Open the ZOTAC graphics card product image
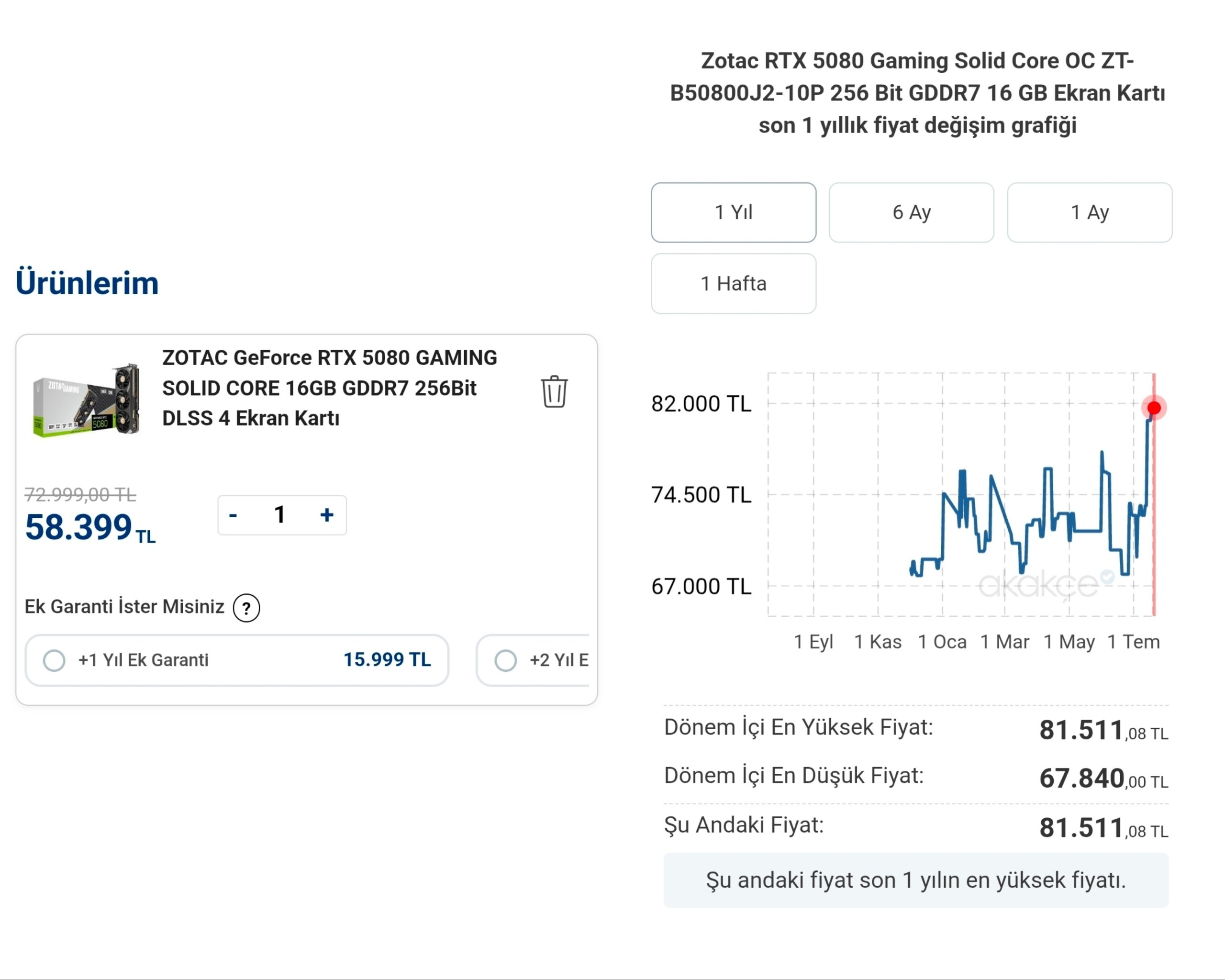Viewport: 1225px width, 980px height. [86, 400]
